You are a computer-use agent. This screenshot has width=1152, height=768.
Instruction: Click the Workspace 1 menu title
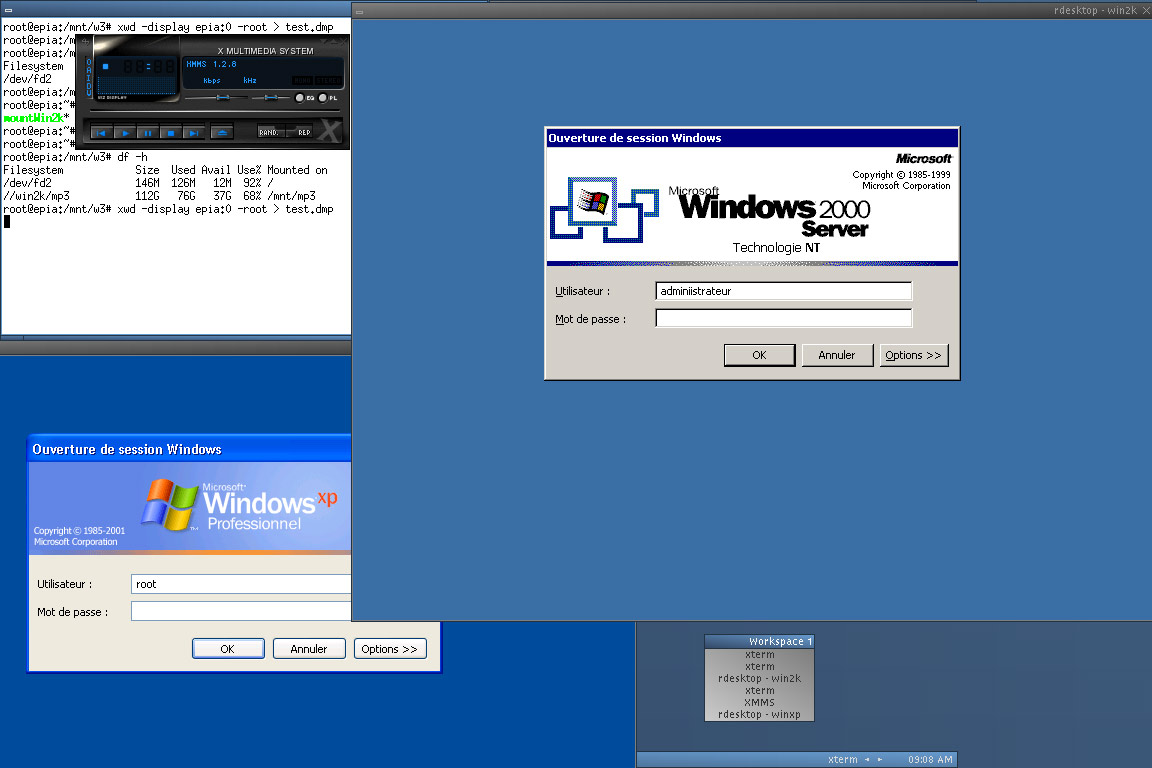(759, 642)
